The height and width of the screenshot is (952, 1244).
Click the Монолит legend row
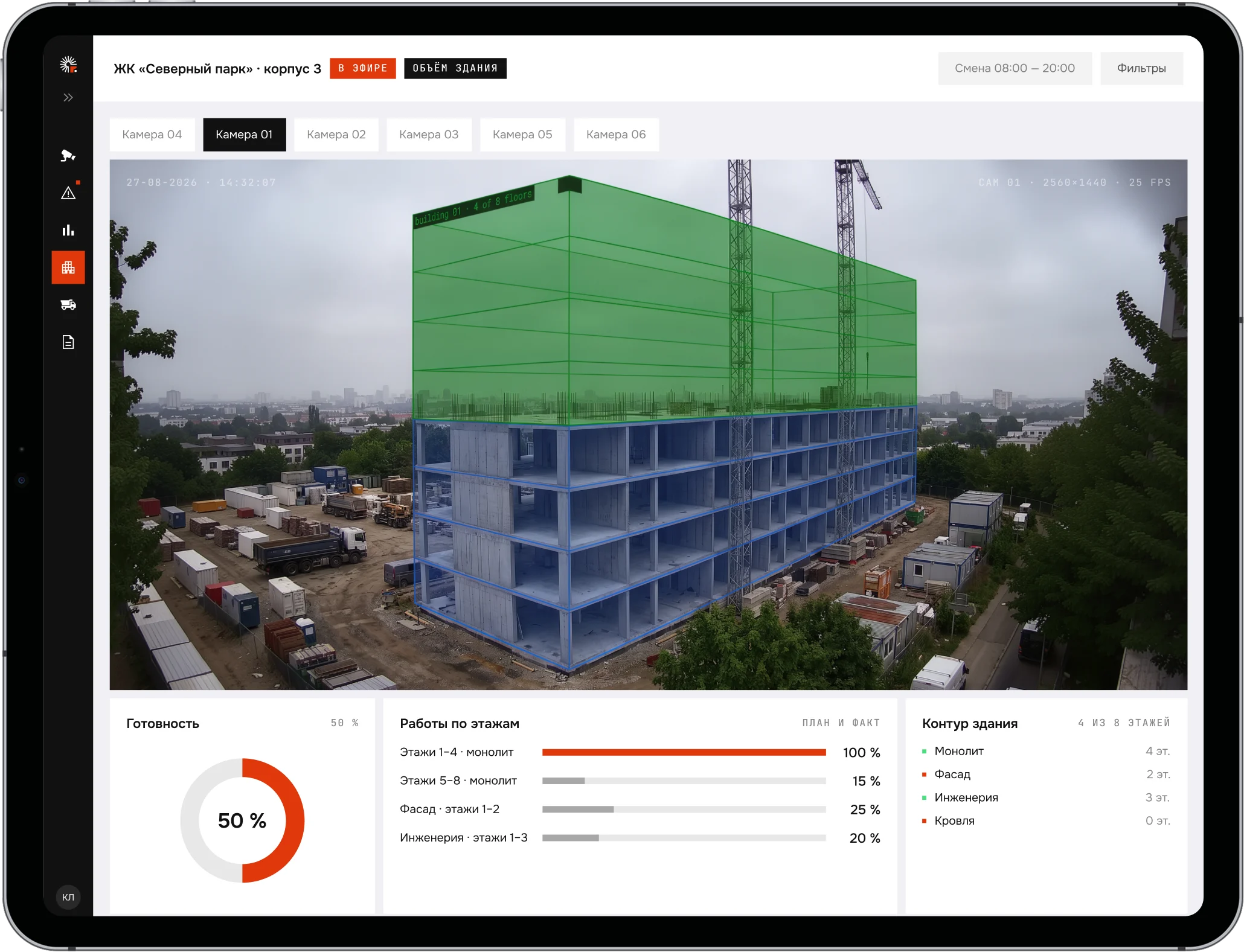coord(1046,751)
